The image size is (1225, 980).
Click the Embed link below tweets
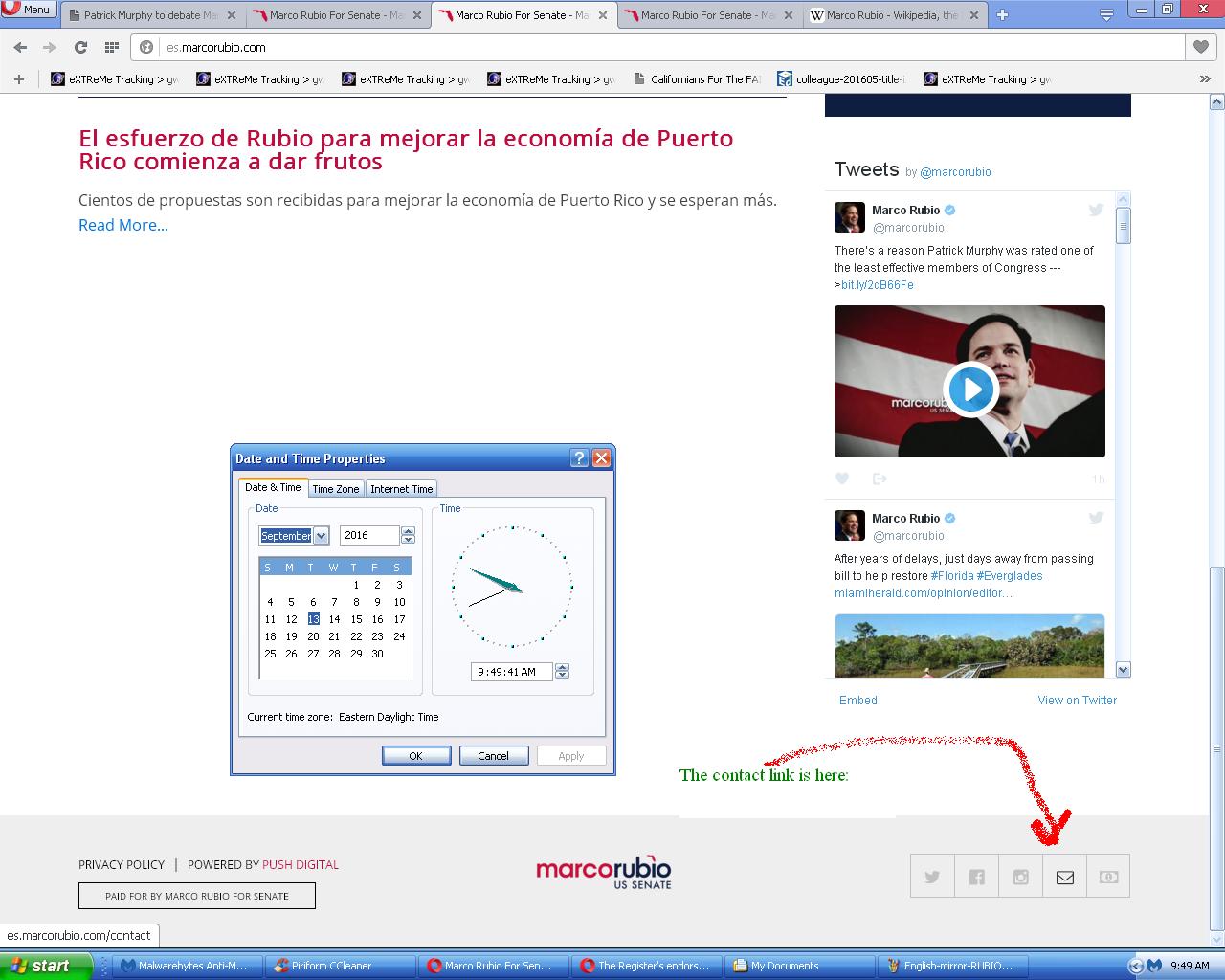858,701
